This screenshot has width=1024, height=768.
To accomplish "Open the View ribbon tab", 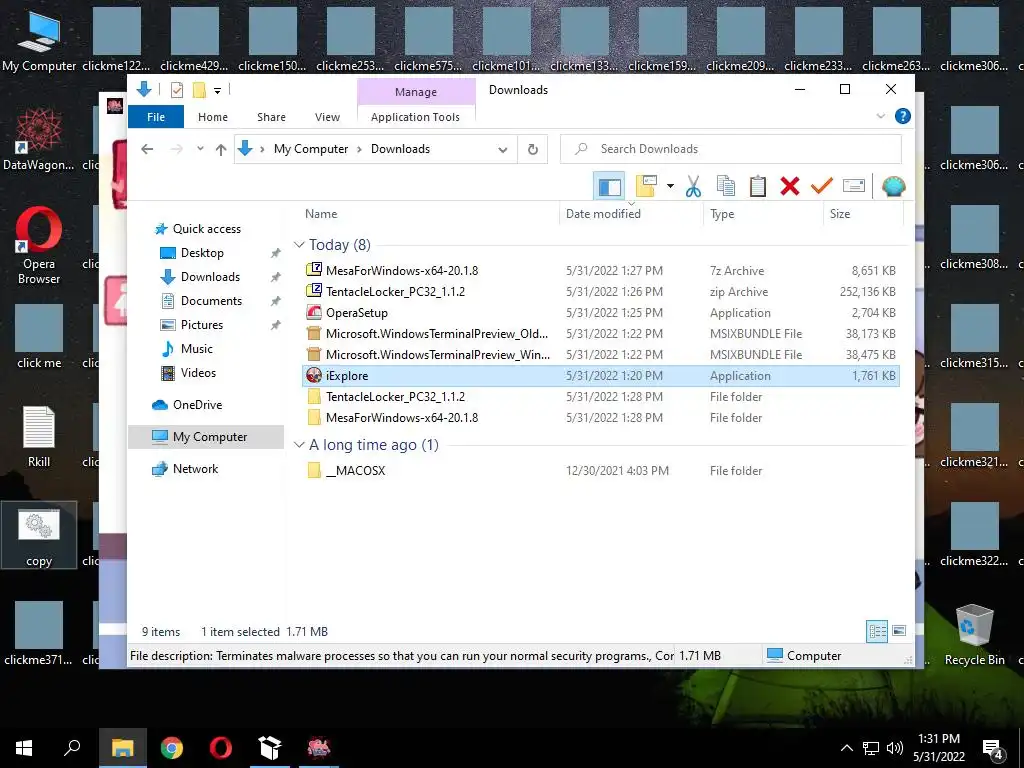I will (x=327, y=117).
